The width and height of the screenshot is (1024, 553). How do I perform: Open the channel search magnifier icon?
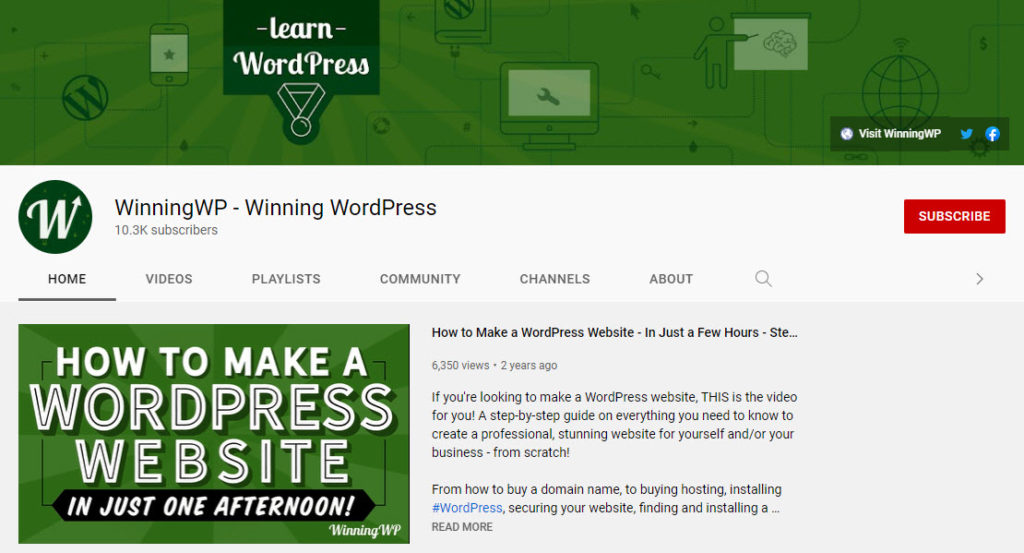(763, 279)
